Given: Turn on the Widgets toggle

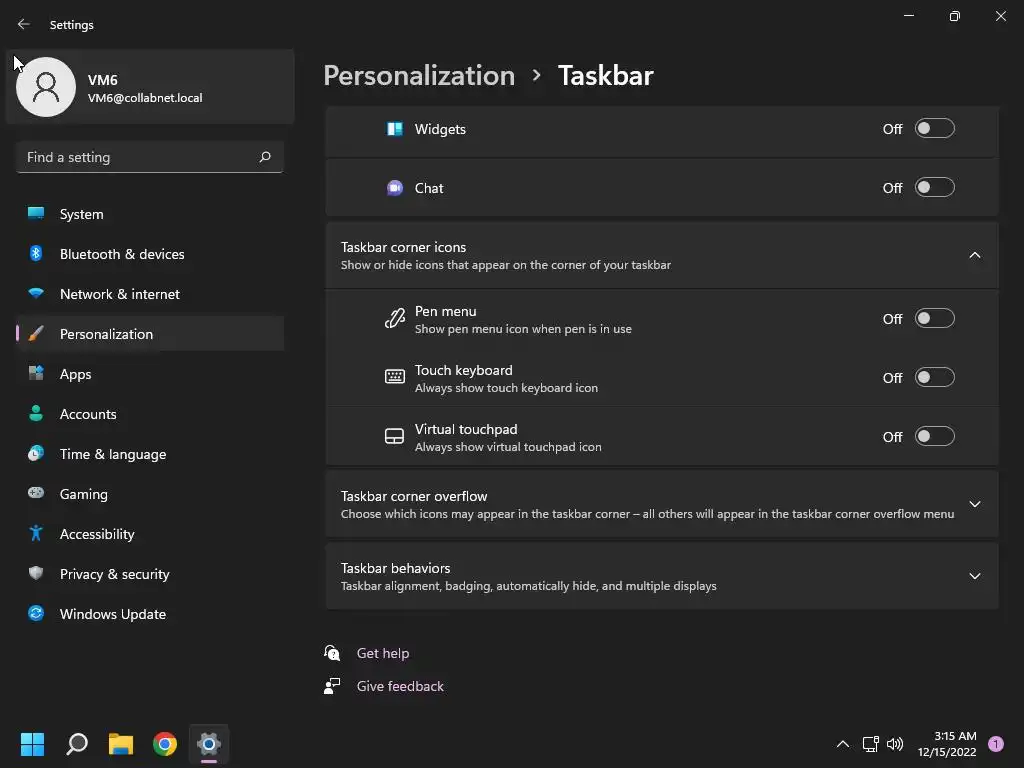Looking at the screenshot, I should (935, 129).
